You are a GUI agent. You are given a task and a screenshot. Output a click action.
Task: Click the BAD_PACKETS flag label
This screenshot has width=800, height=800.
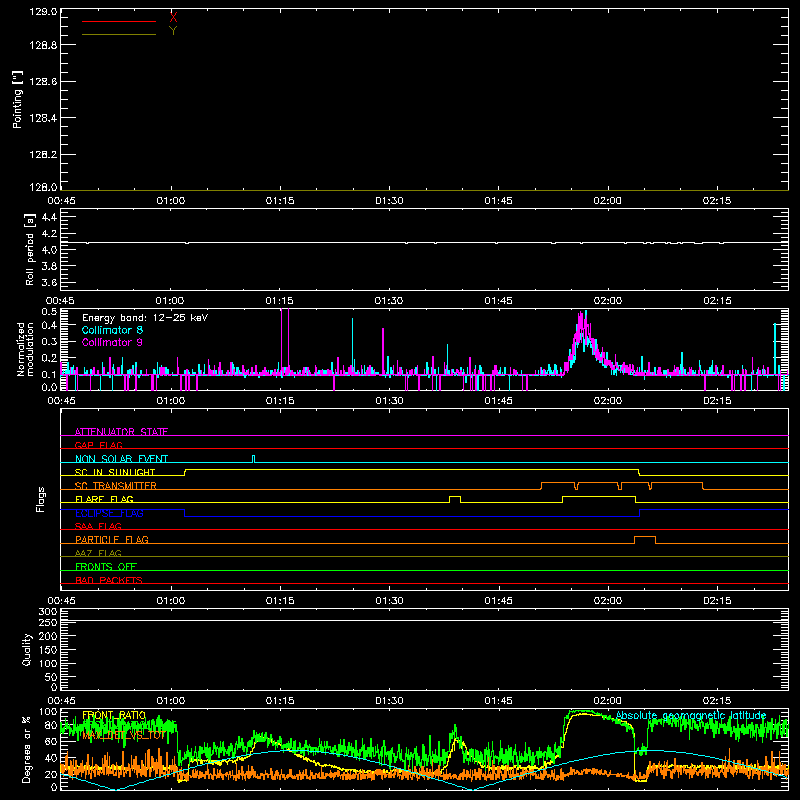(x=109, y=580)
